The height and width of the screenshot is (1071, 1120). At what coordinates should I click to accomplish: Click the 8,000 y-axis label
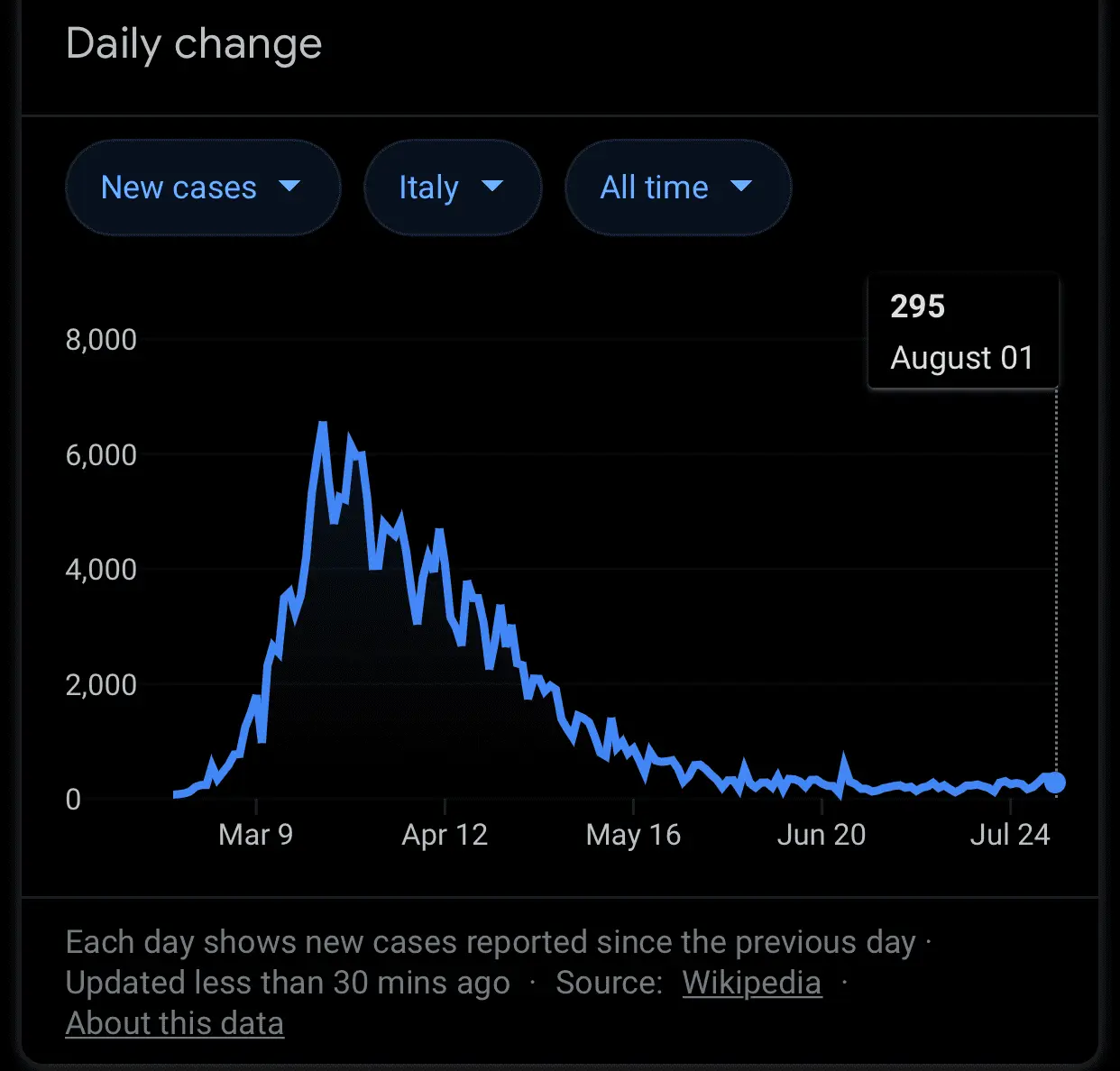click(101, 340)
